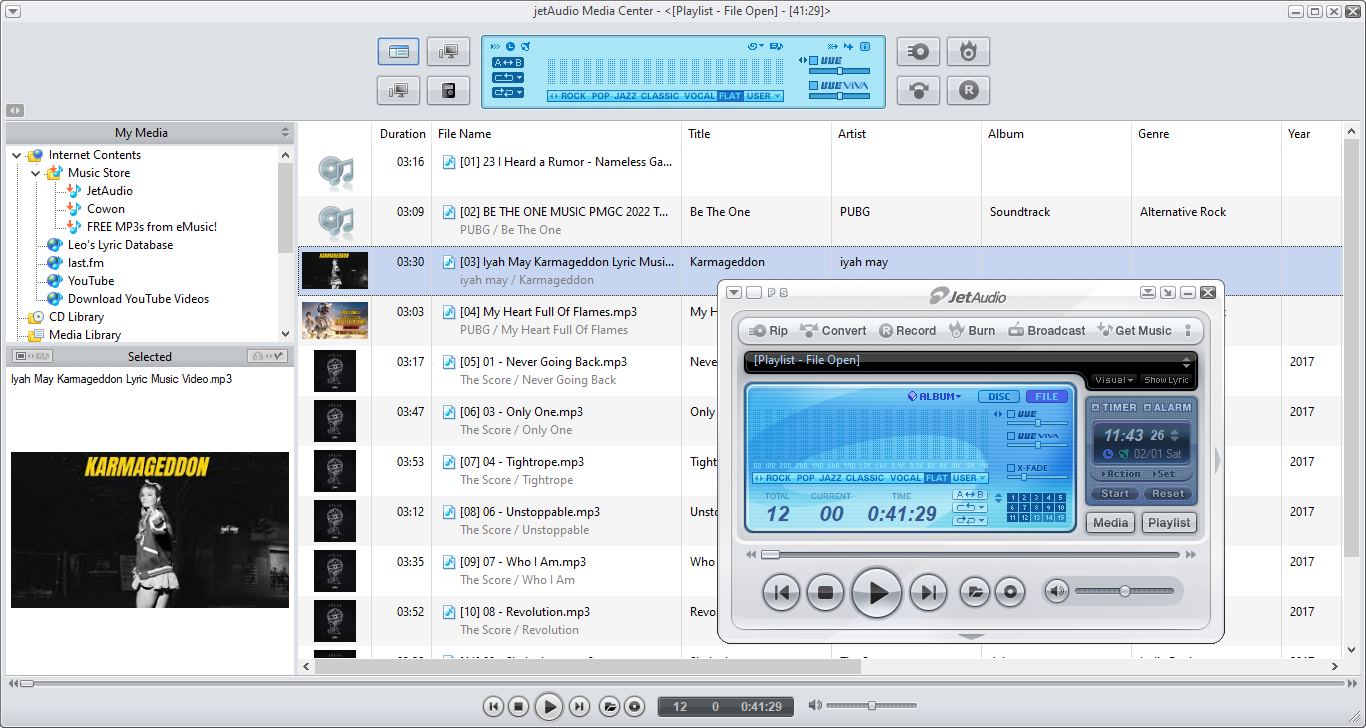Click Burn in the JetAudio player toolbar
The height and width of the screenshot is (728, 1366).
972,330
